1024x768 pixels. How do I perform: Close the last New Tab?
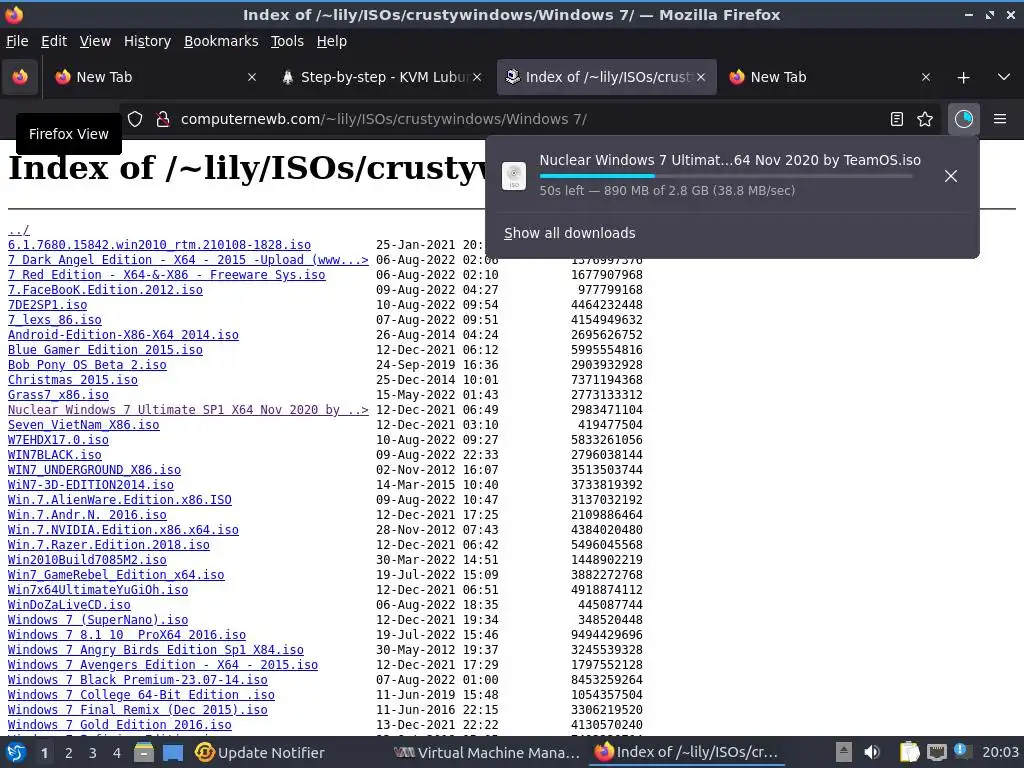click(x=925, y=77)
